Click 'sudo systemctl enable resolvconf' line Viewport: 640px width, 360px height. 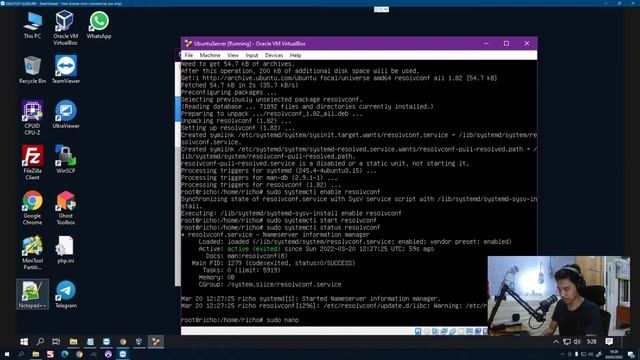tap(280, 192)
